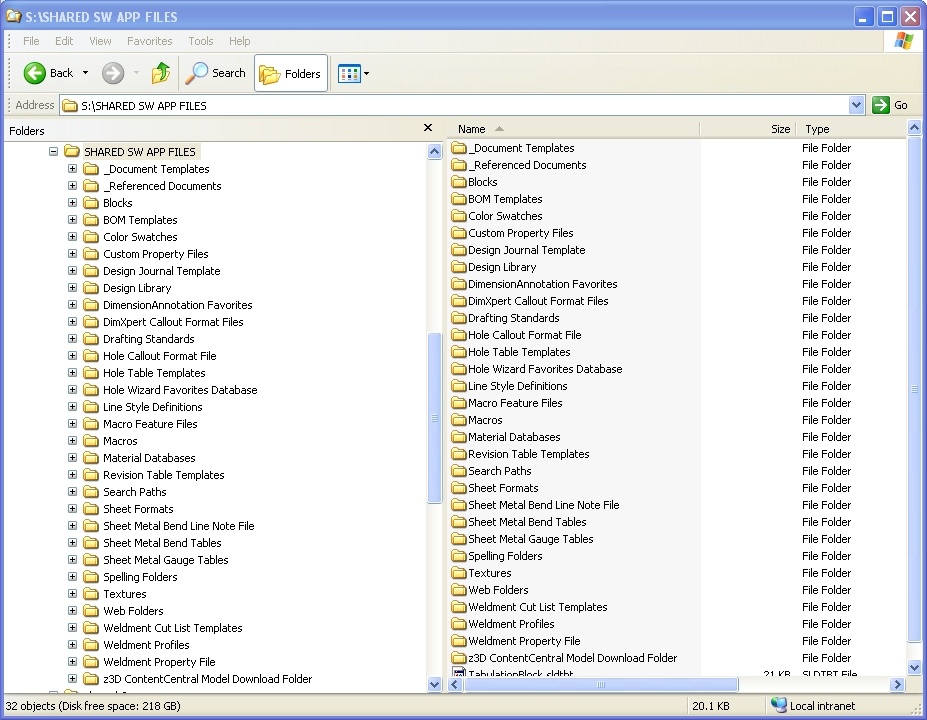The image size is (927, 720).
Task: Open the Help menu
Action: 239,41
